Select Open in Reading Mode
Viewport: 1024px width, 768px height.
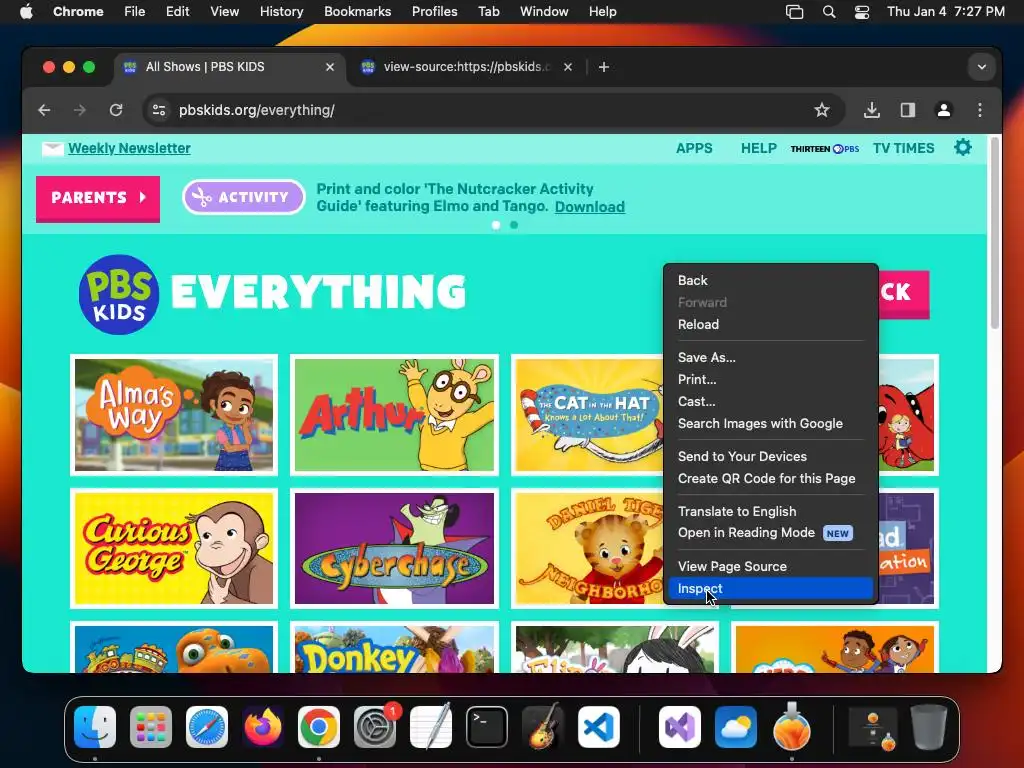tap(771, 533)
